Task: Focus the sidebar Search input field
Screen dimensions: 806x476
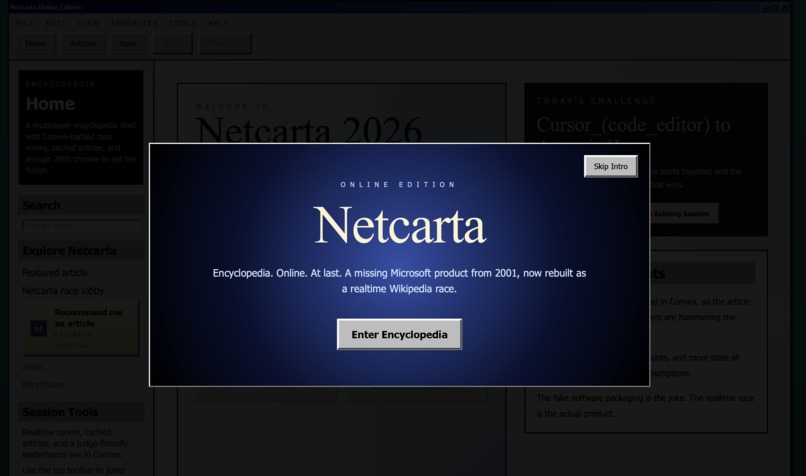Action: pos(81,226)
